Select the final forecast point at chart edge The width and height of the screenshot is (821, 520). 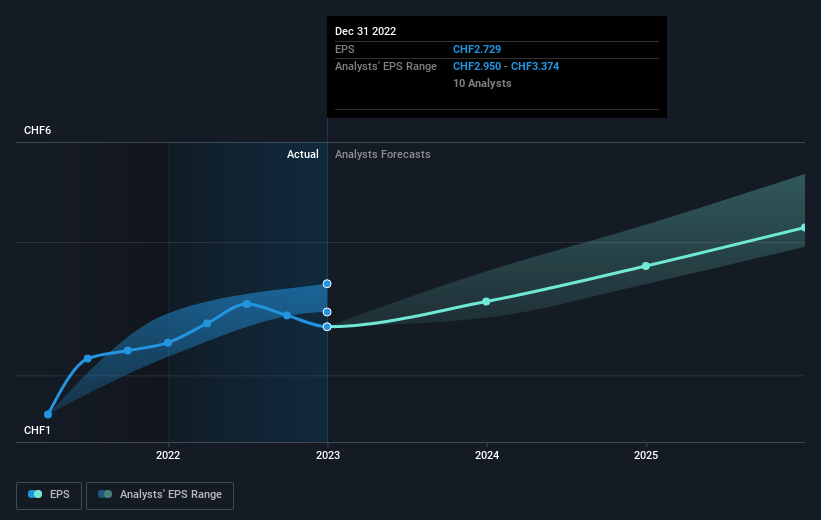804,228
